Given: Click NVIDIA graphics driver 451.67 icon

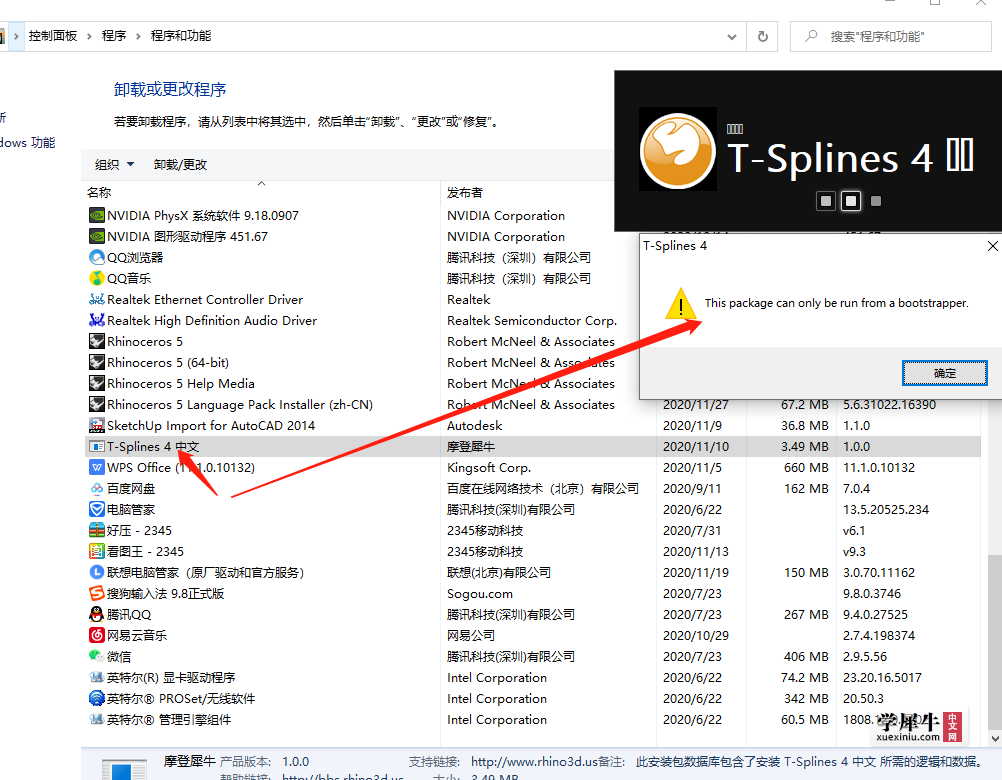Looking at the screenshot, I should [96, 236].
